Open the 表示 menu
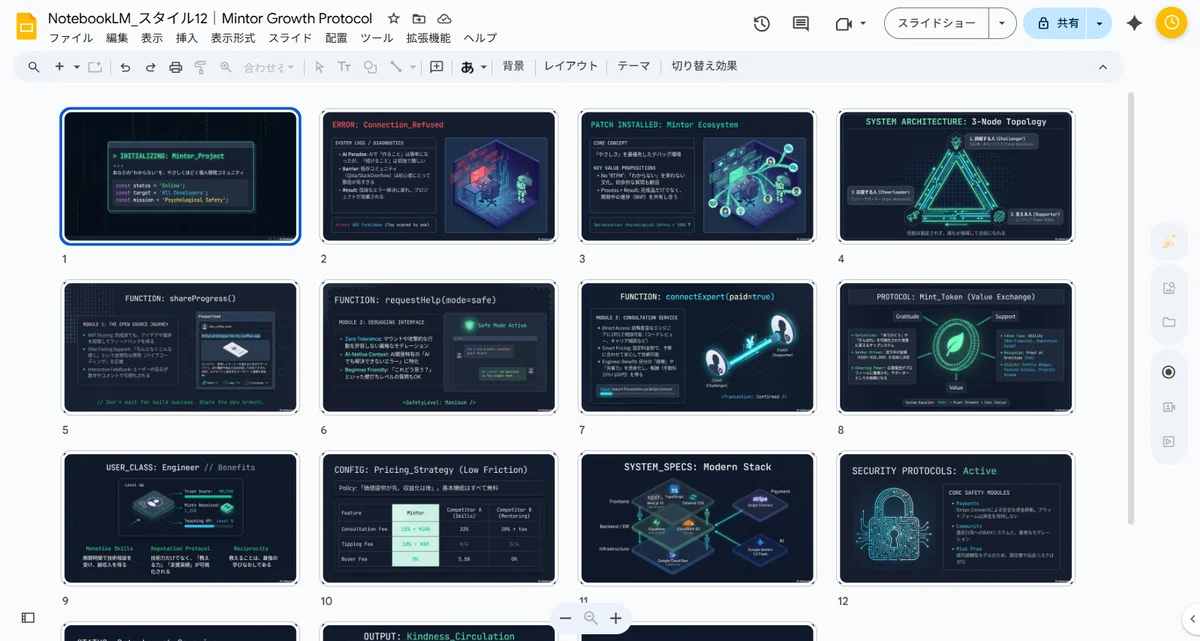 click(152, 38)
